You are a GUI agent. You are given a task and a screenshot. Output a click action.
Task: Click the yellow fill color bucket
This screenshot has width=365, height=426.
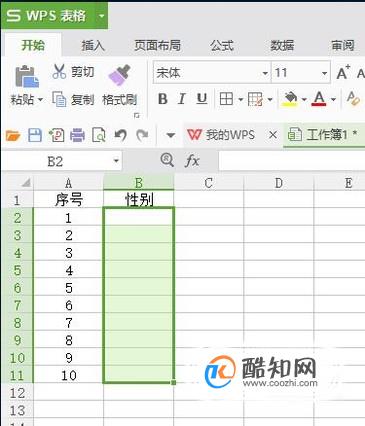tap(290, 99)
